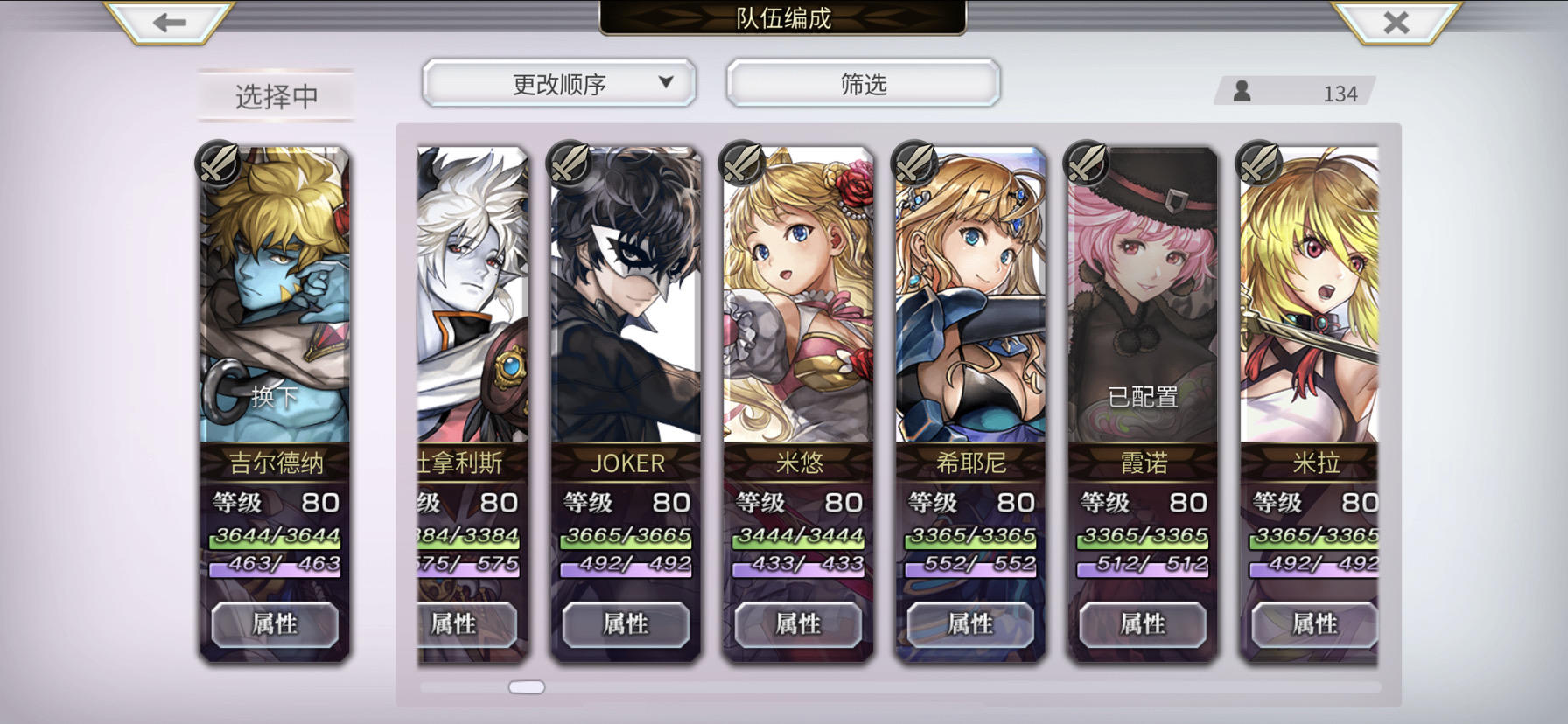The height and width of the screenshot is (724, 1568).
Task: Click the sword class icon on 希耶尼 card
Action: [x=914, y=162]
